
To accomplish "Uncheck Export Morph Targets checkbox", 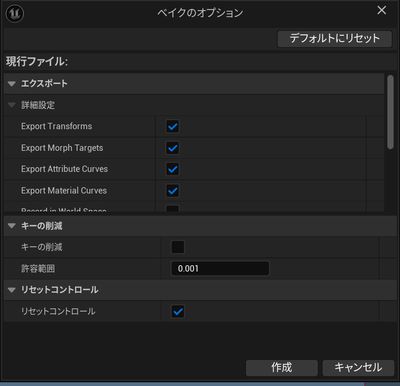I will click(x=173, y=148).
